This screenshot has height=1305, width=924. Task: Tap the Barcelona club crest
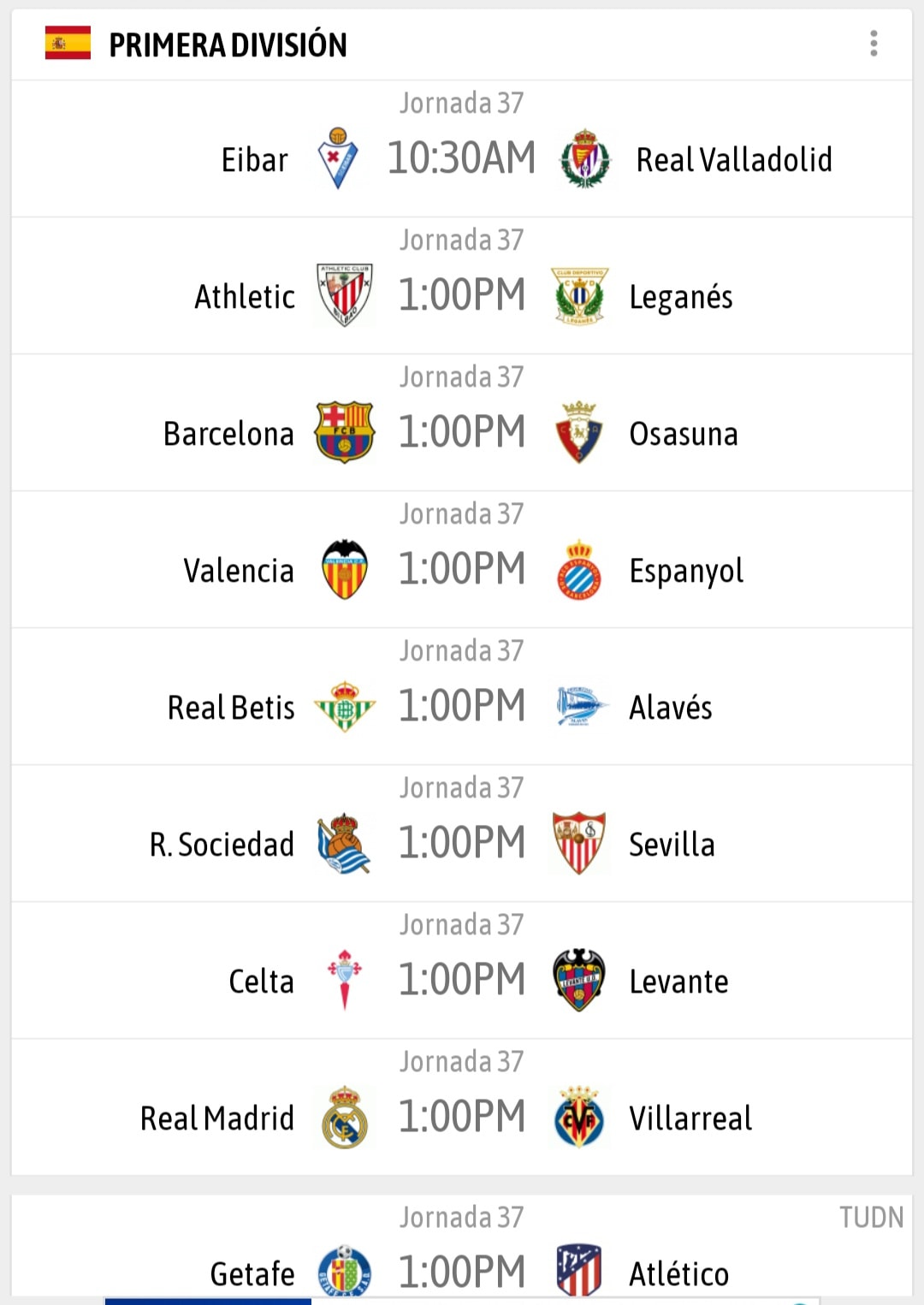(345, 432)
